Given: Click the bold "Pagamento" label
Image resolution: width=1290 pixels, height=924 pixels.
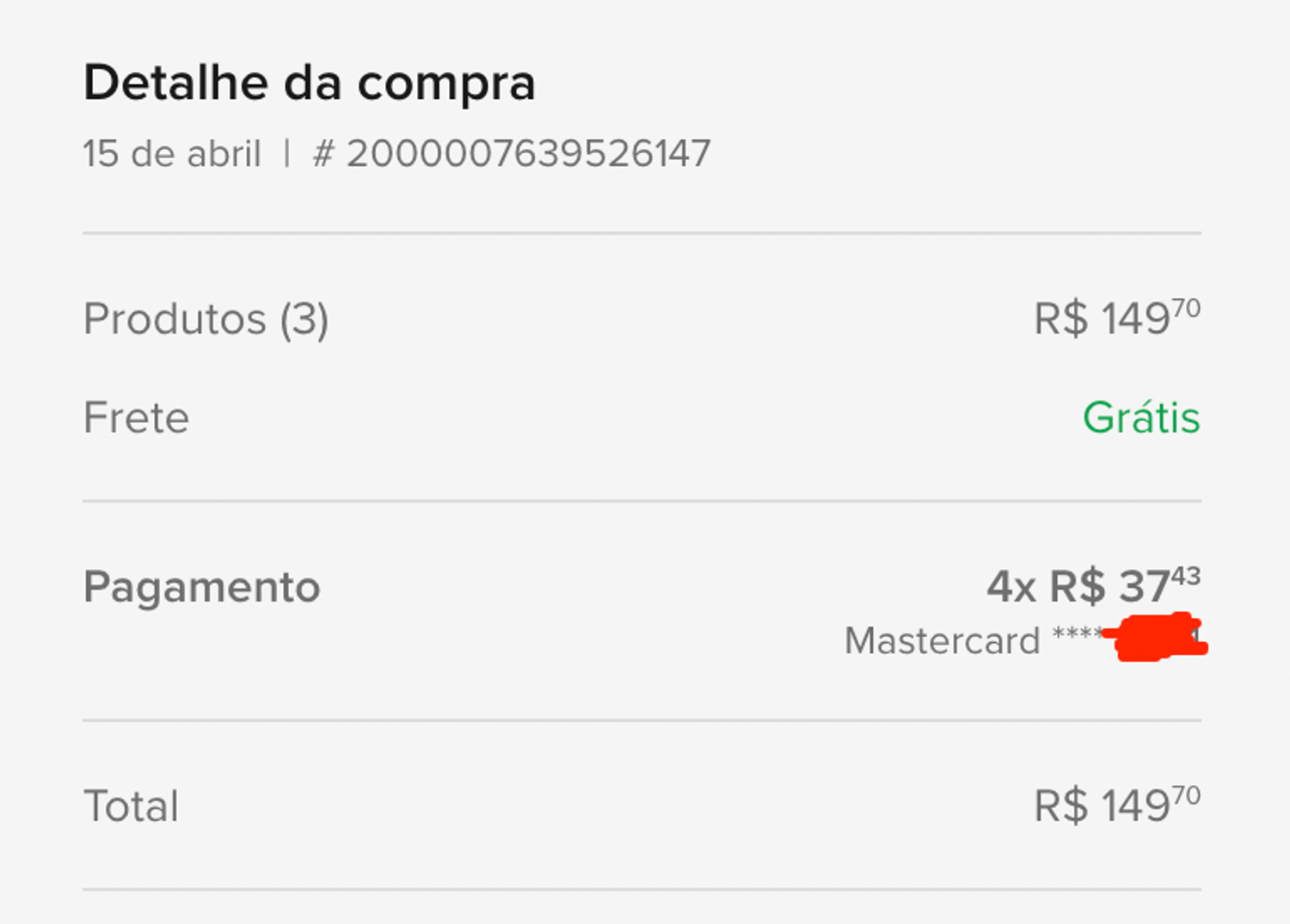Looking at the screenshot, I should 201,588.
